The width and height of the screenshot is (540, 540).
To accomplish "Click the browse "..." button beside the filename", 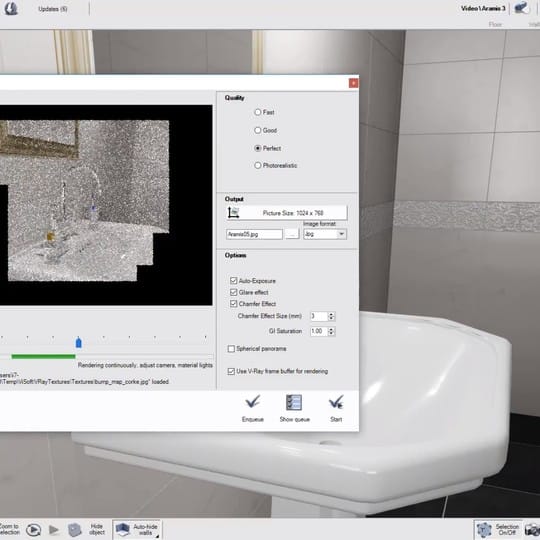I will tap(292, 234).
